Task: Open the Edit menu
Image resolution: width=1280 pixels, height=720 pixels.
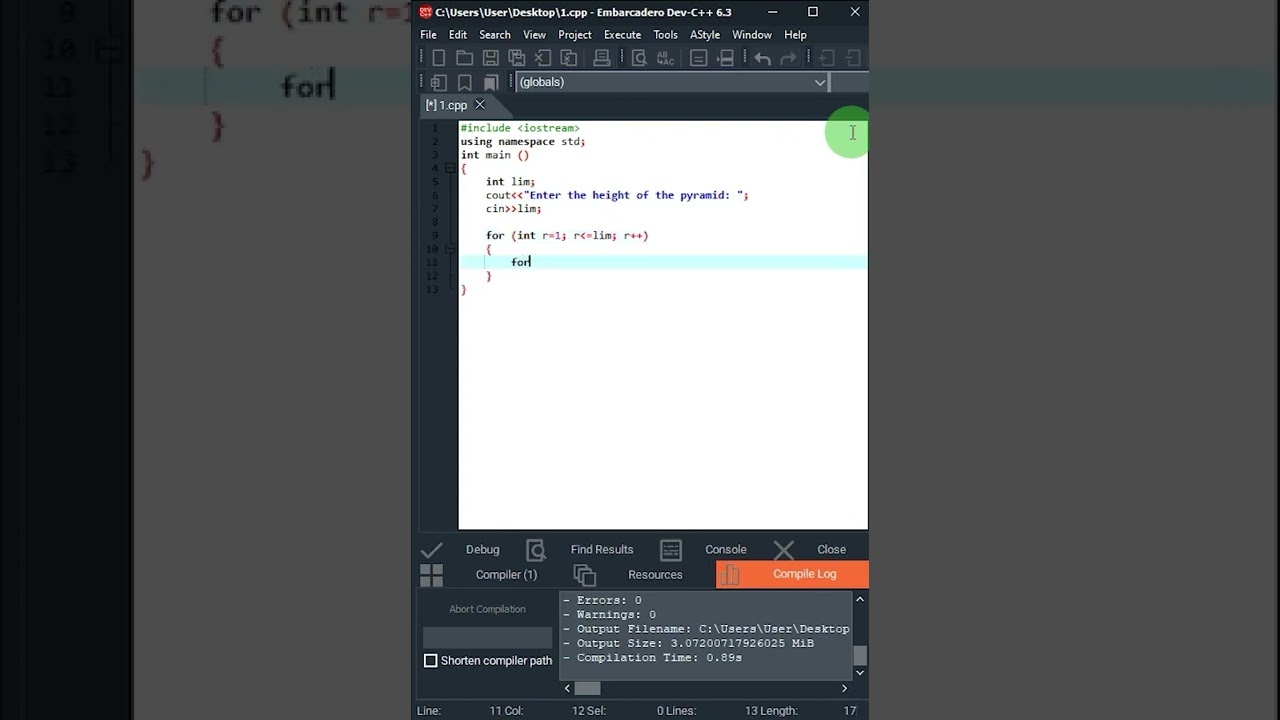Action: 458,35
